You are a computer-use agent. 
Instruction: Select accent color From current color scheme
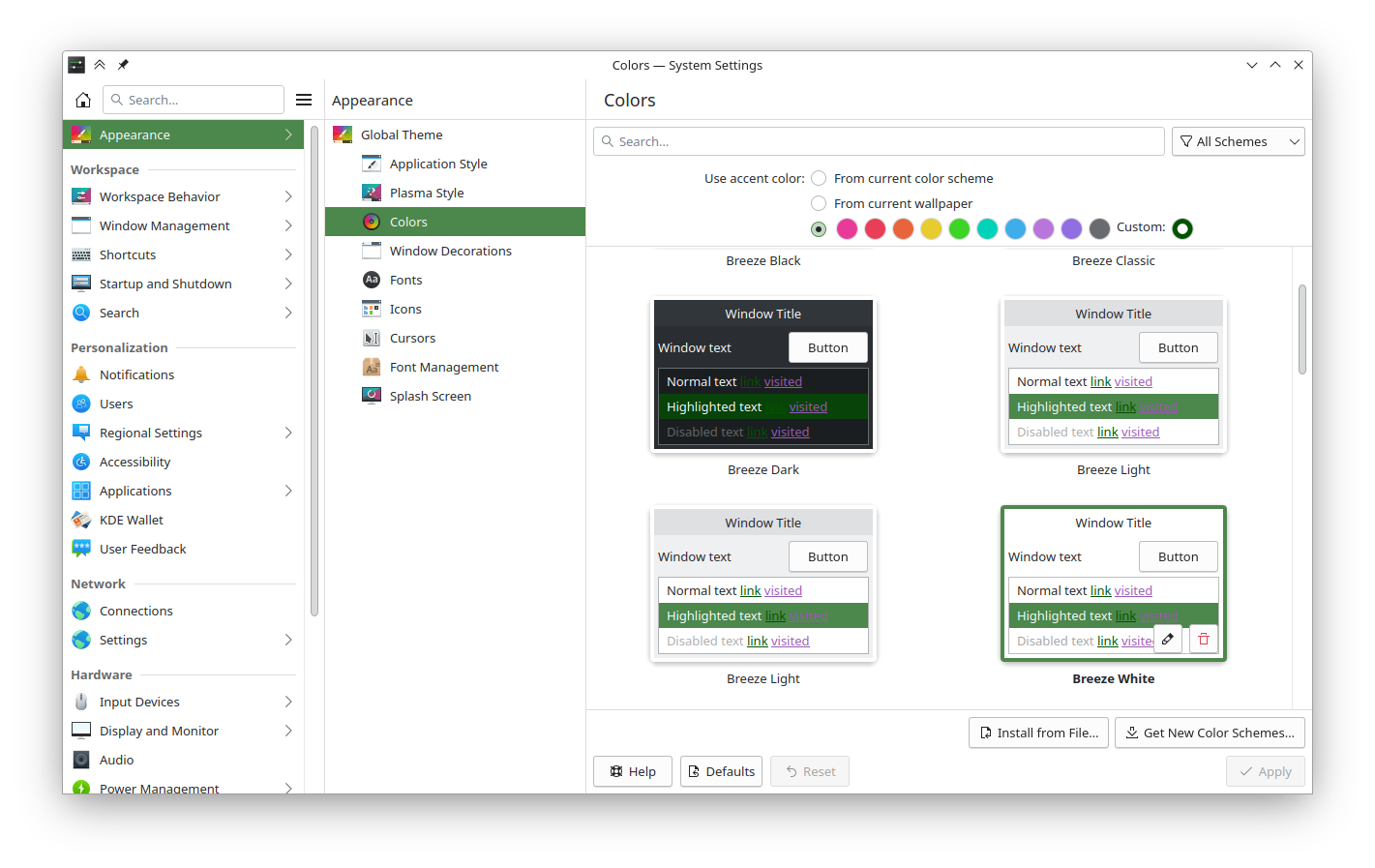tap(819, 178)
